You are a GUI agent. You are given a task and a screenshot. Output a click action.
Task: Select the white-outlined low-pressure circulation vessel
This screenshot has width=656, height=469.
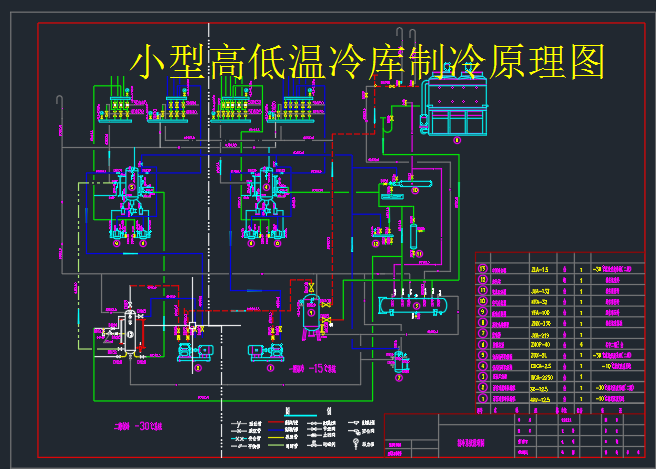pyautogui.click(x=131, y=333)
